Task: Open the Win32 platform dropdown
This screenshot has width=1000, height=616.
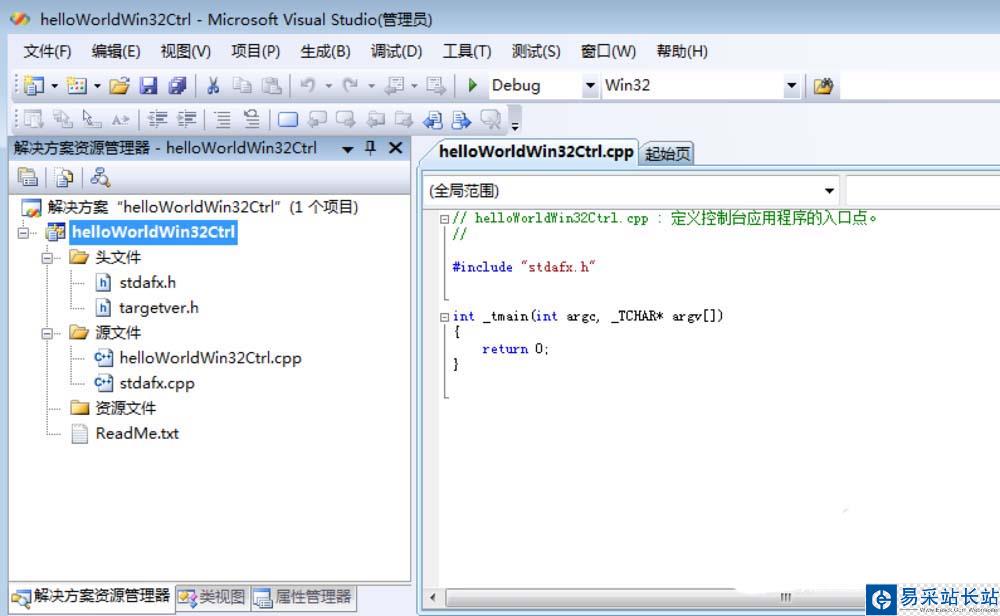Action: (x=791, y=85)
